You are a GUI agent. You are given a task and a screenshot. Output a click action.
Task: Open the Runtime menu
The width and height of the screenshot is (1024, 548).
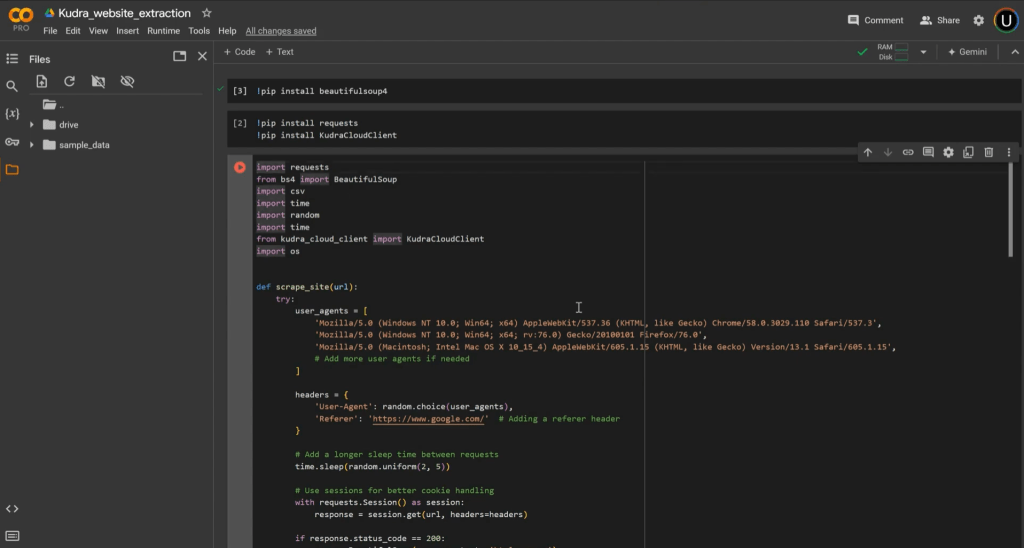(x=163, y=31)
